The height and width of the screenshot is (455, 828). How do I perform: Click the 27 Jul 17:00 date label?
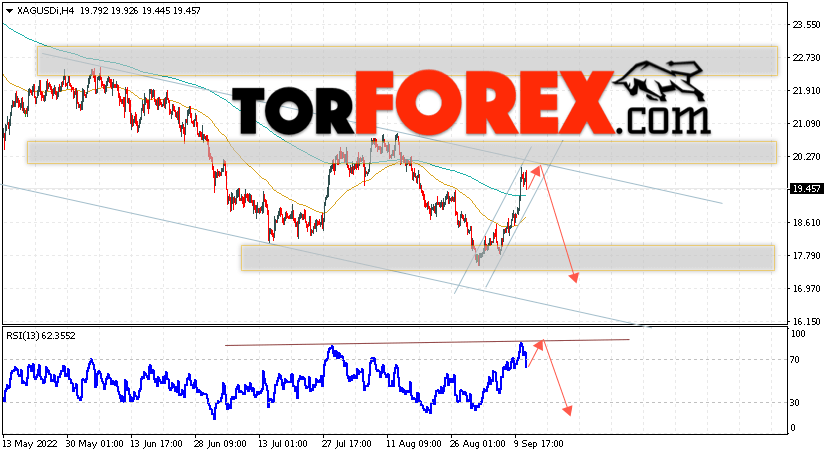coord(347,444)
